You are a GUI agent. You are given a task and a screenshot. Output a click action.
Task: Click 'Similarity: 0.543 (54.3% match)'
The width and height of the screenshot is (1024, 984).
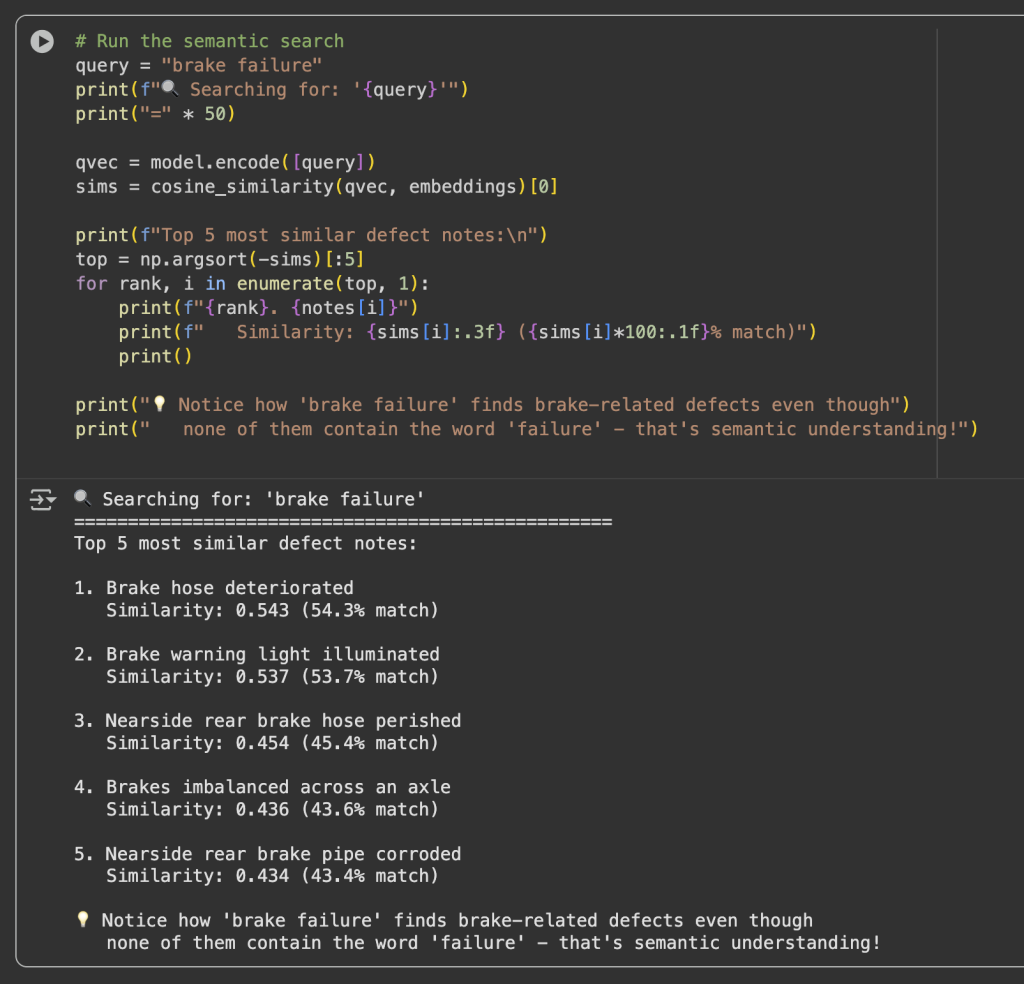(x=272, y=610)
